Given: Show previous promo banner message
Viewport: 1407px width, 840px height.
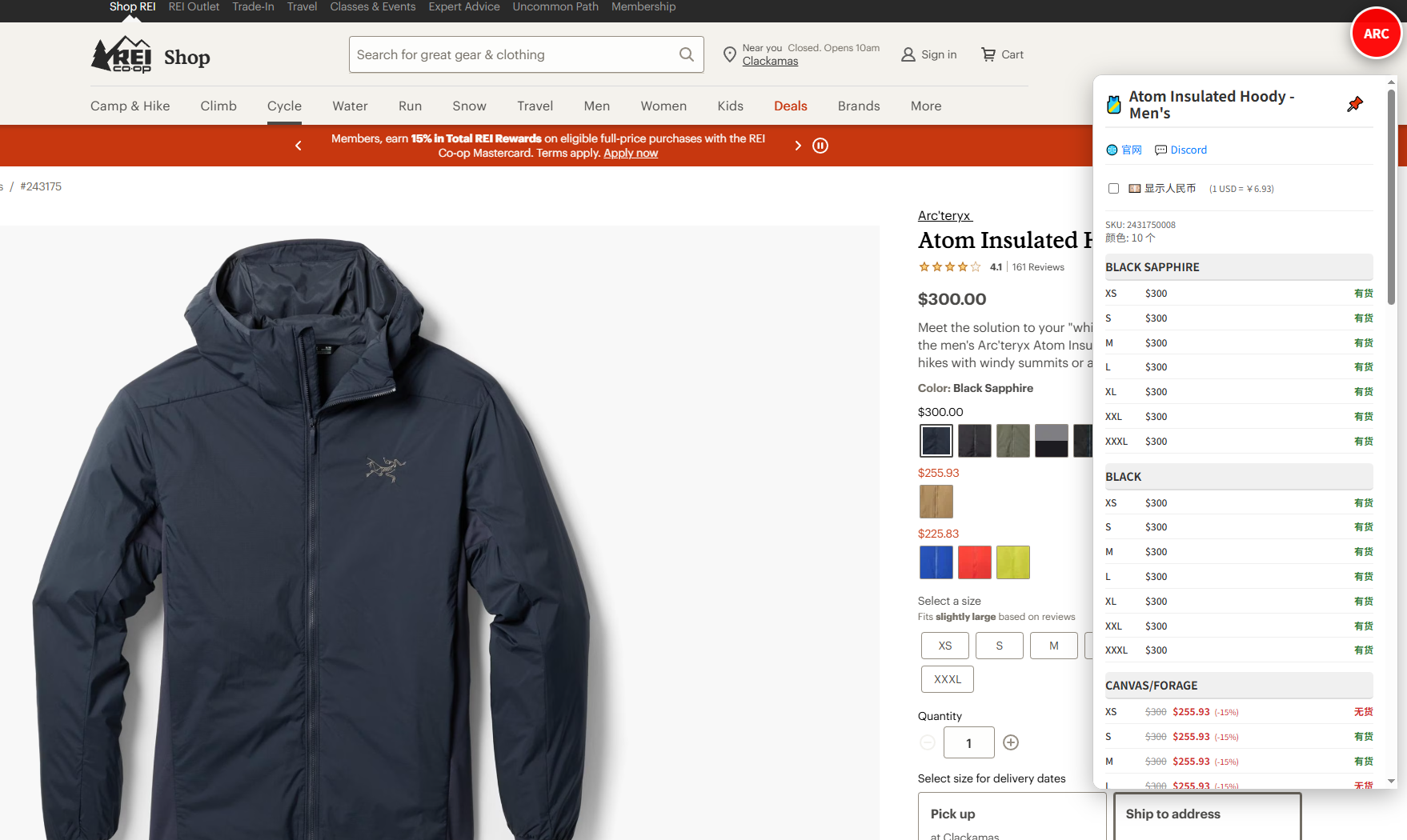Looking at the screenshot, I should coord(299,146).
